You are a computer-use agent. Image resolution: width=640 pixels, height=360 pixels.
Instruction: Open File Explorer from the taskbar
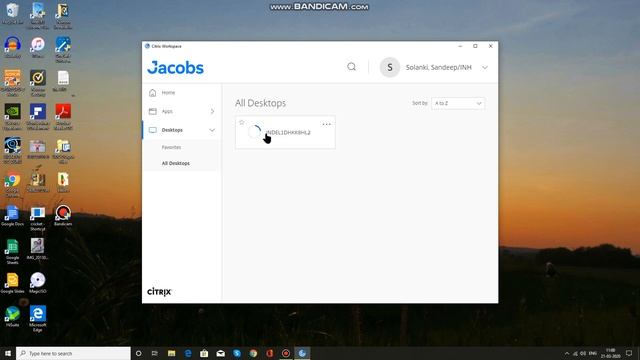click(171, 353)
